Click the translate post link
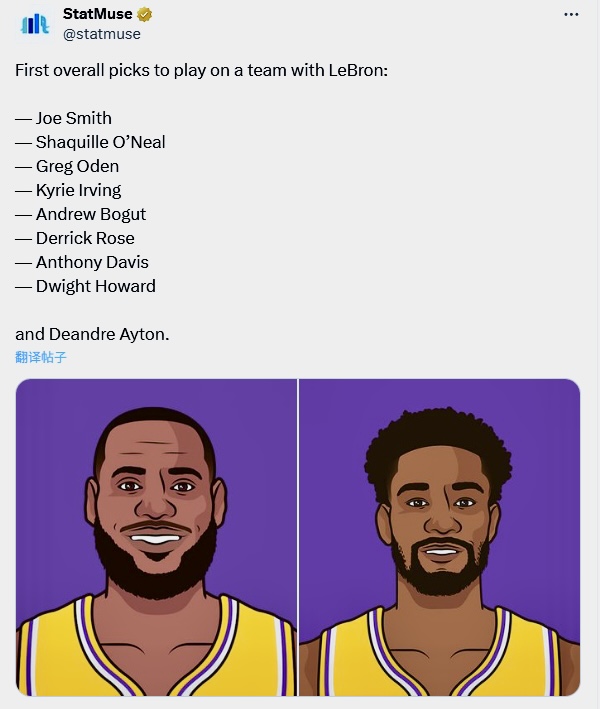The height and width of the screenshot is (709, 600). point(41,357)
